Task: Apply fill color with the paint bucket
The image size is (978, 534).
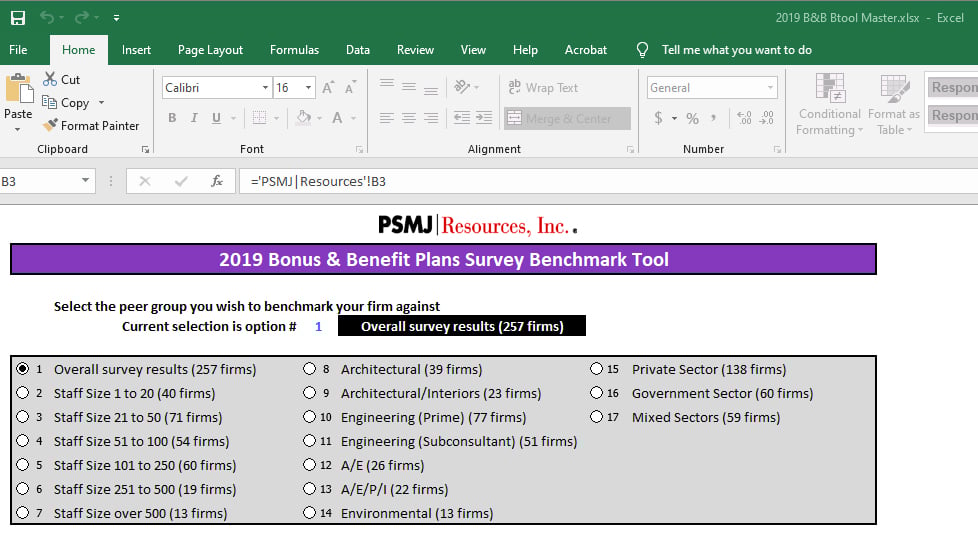Action: (304, 118)
